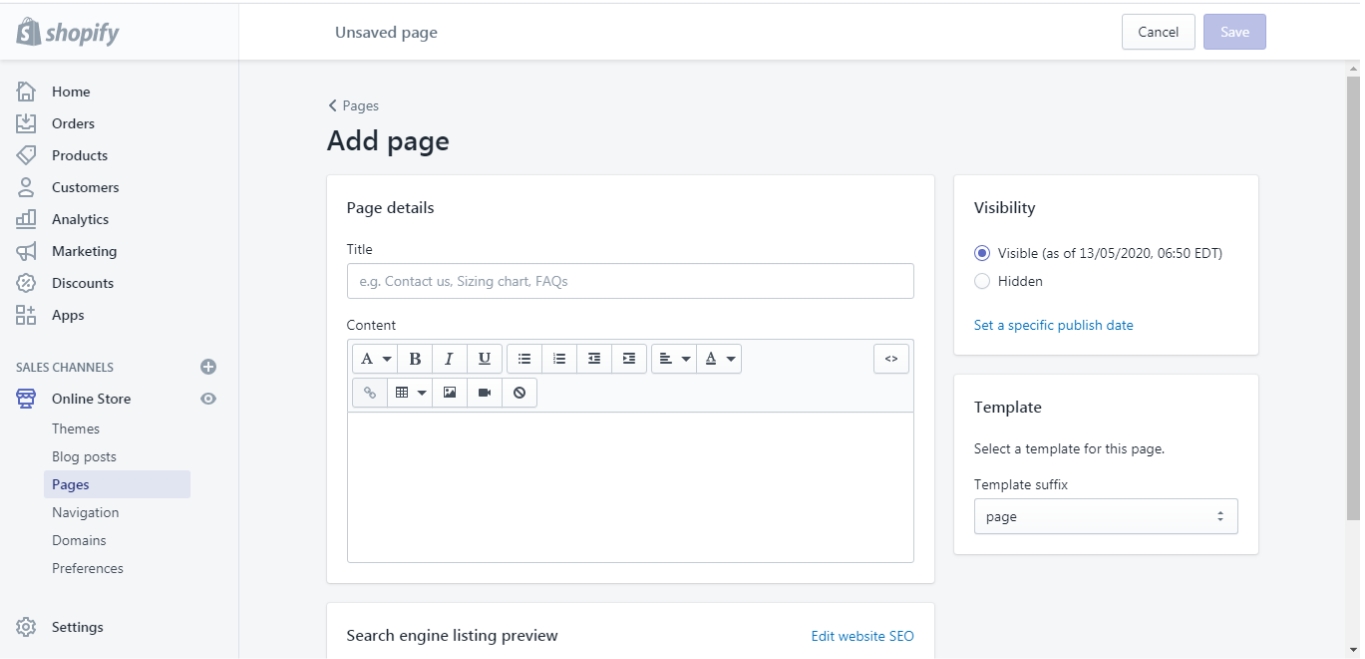
Task: Click the Insert video icon
Action: coord(484,393)
